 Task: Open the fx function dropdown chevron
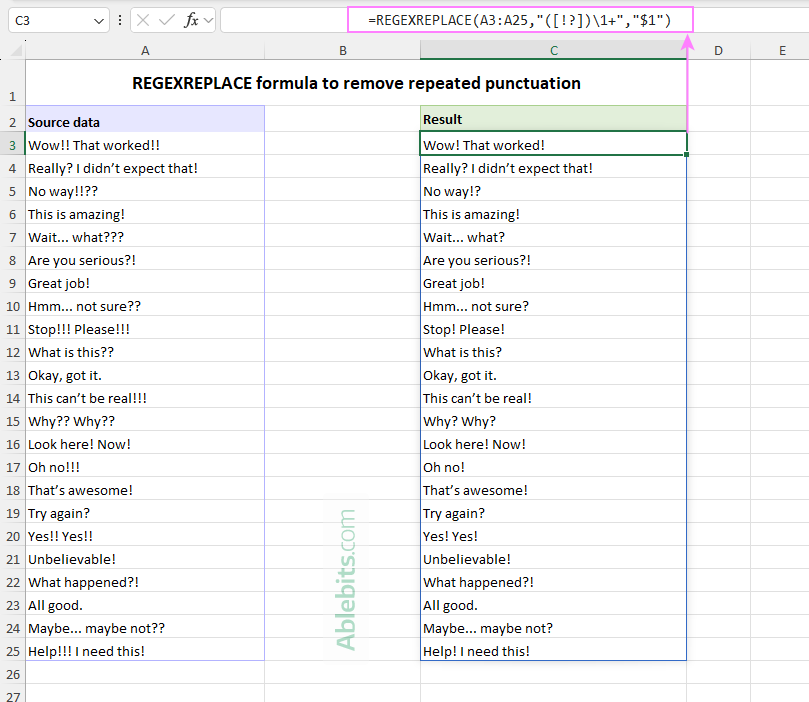pos(208,21)
